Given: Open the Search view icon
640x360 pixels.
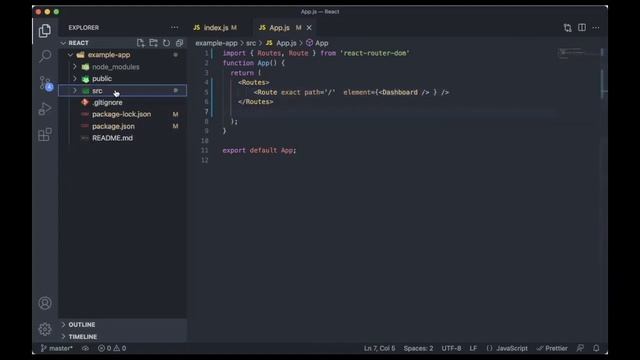Looking at the screenshot, I should click(45, 56).
